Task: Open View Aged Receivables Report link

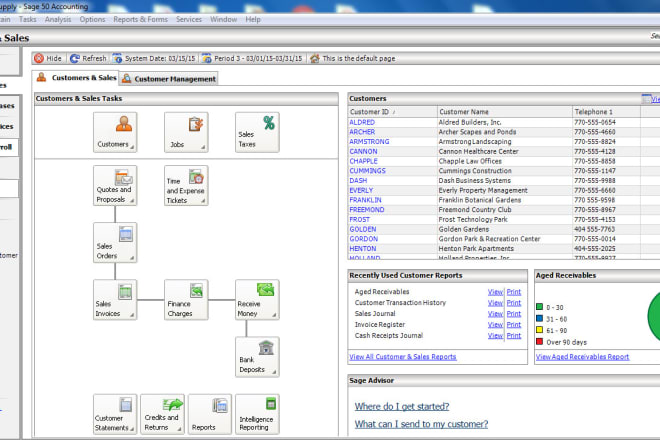Action: click(x=583, y=357)
